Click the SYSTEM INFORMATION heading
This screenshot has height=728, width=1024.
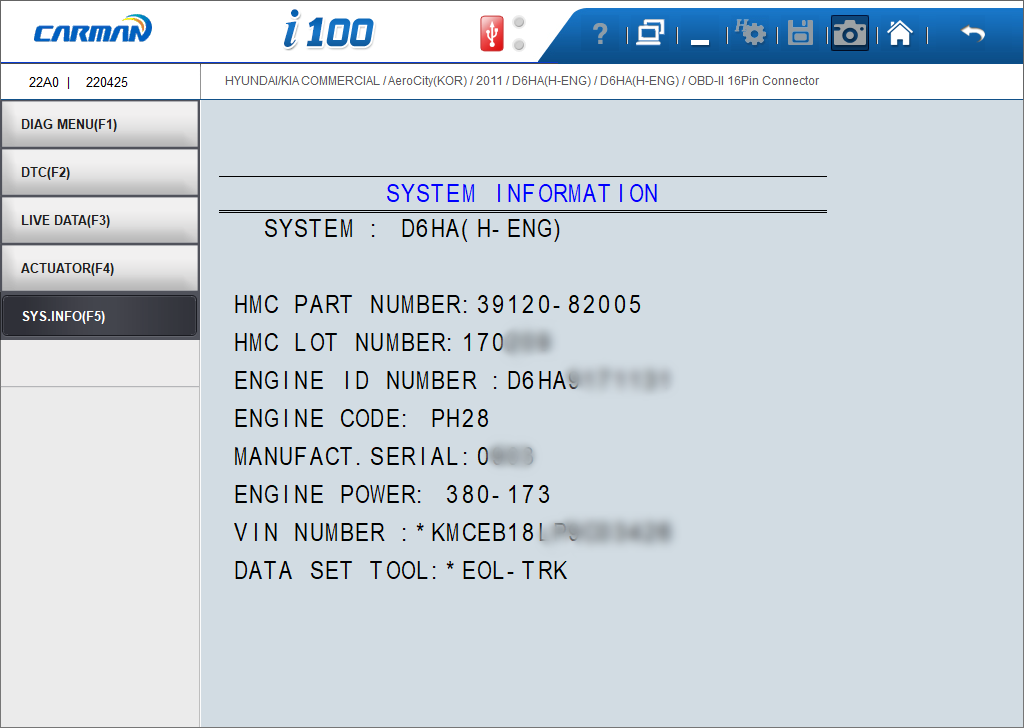(522, 194)
